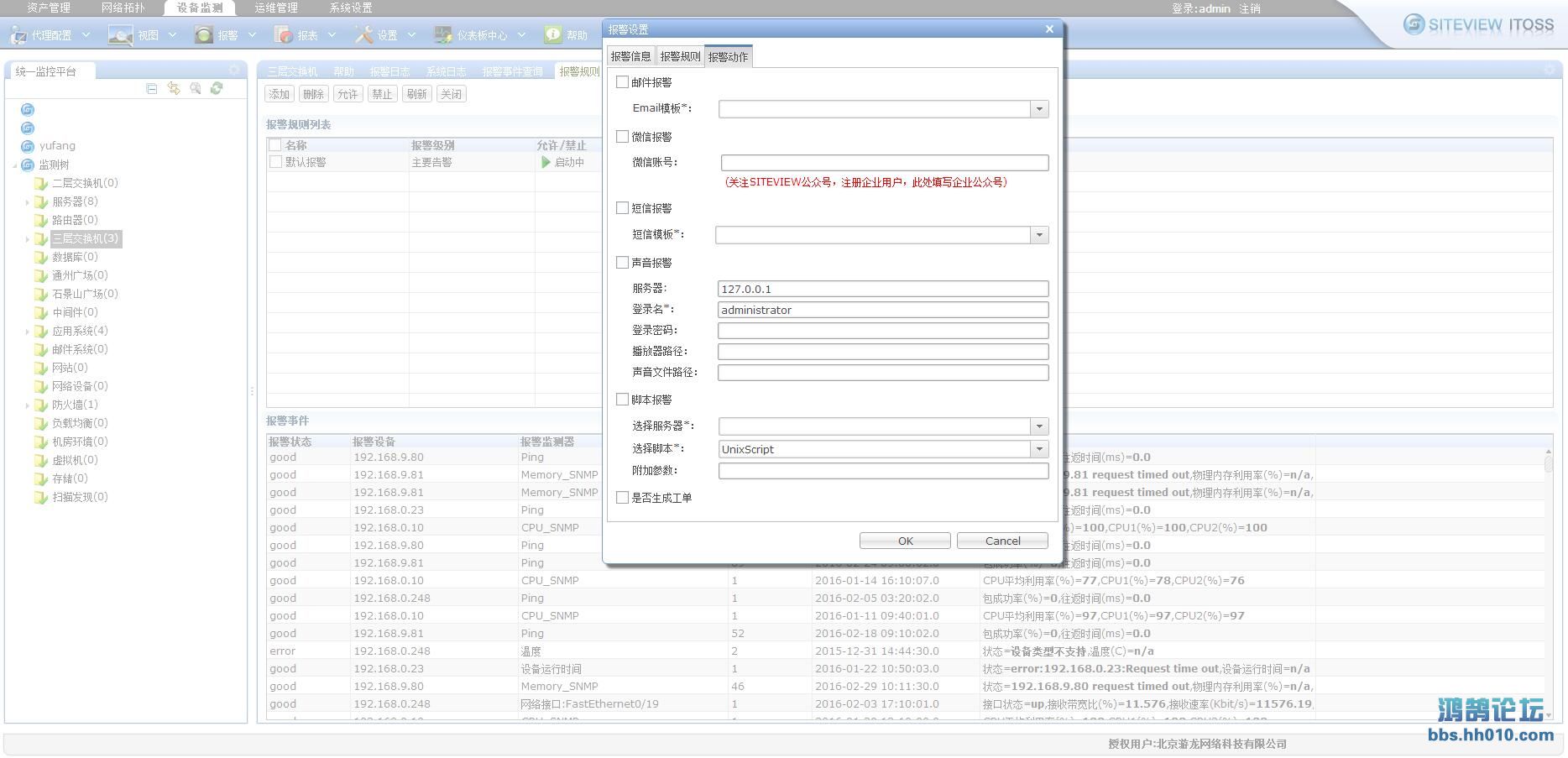
Task: Enable the 脚本报警 checkbox
Action: [x=622, y=400]
